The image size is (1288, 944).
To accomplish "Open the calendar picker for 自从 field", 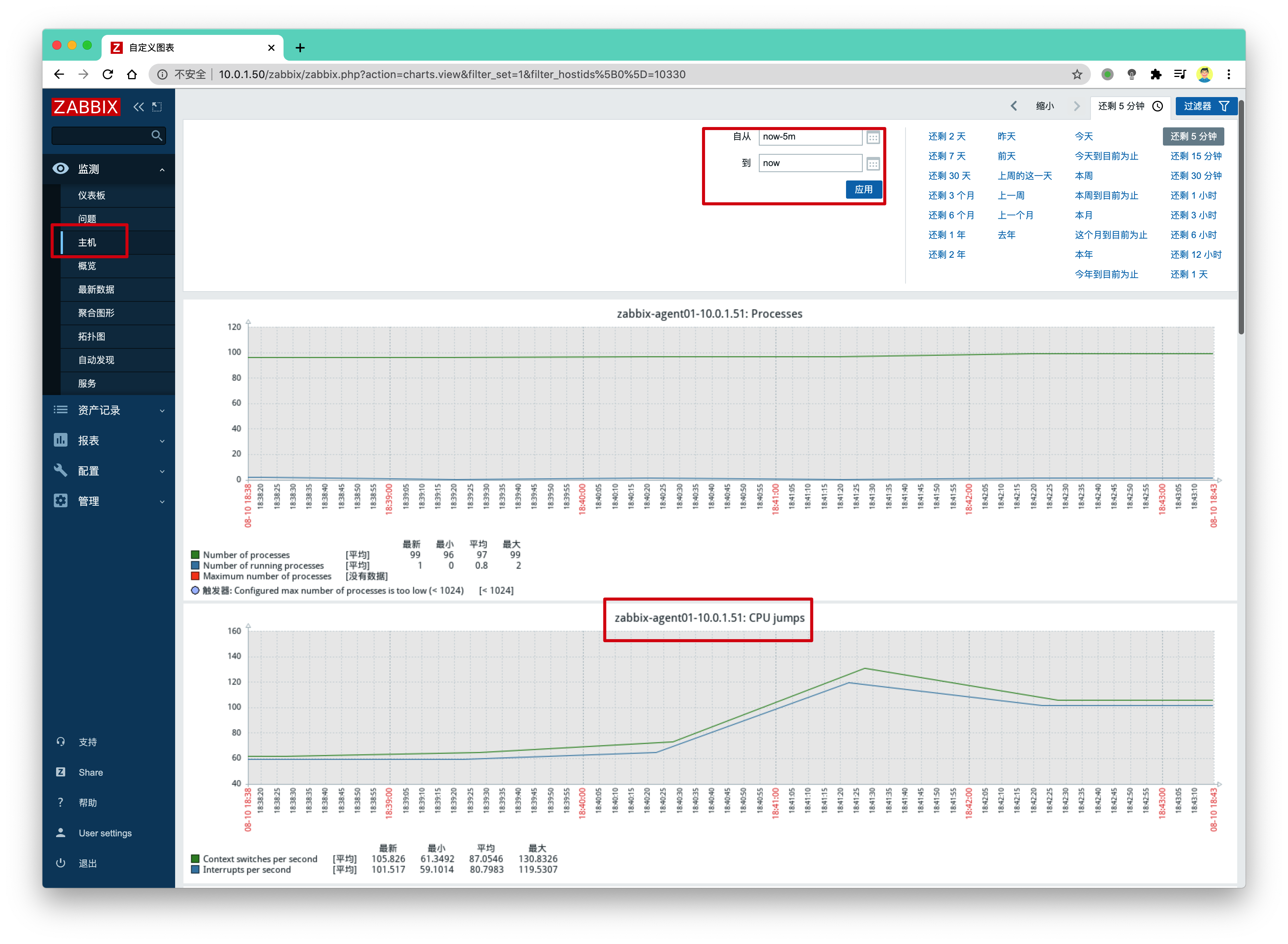I will pos(873,137).
